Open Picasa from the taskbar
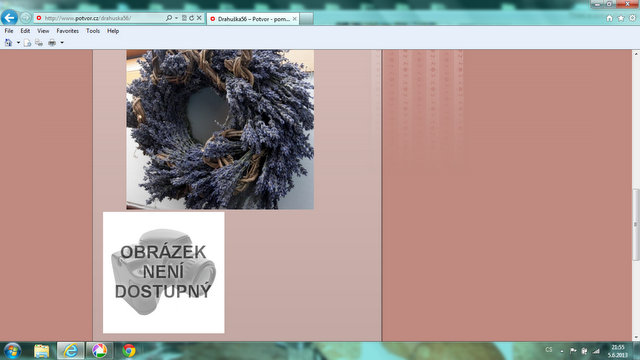 99,351
